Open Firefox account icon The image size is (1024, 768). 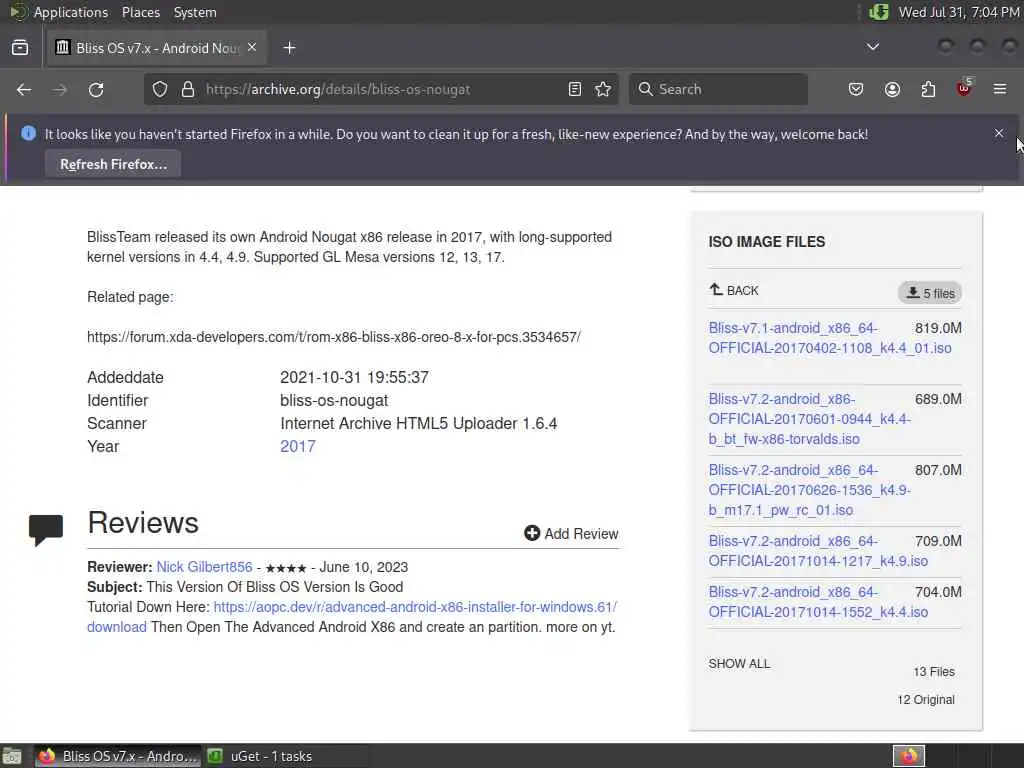[892, 89]
